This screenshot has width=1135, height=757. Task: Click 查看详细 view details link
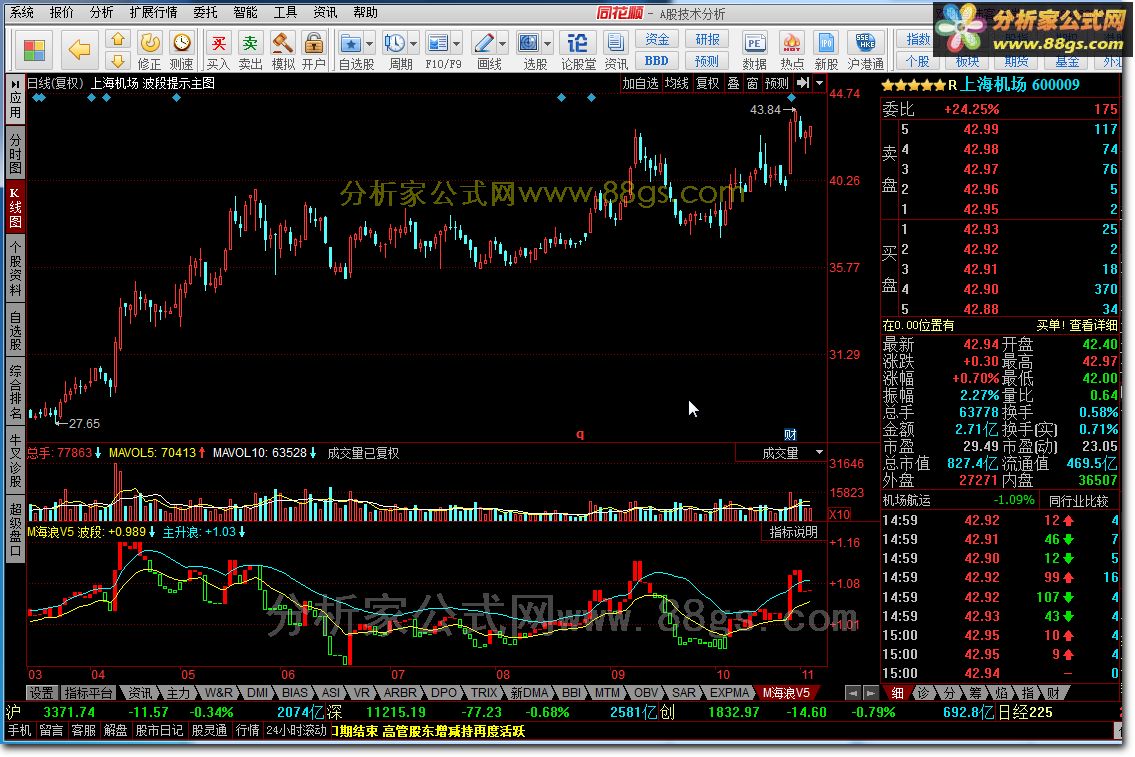pos(1093,325)
